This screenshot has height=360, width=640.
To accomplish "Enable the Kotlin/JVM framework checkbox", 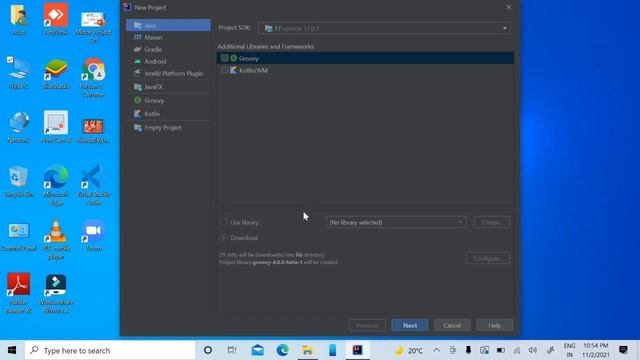I will point(224,70).
